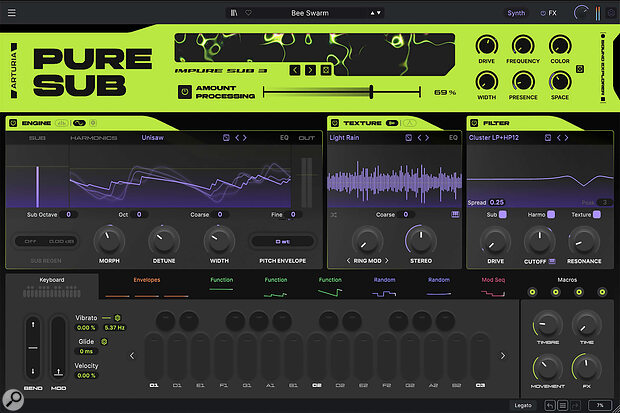Screen dimensions: 620x413
Task: Toggle the Texture filter routing switch
Action: 597,214
